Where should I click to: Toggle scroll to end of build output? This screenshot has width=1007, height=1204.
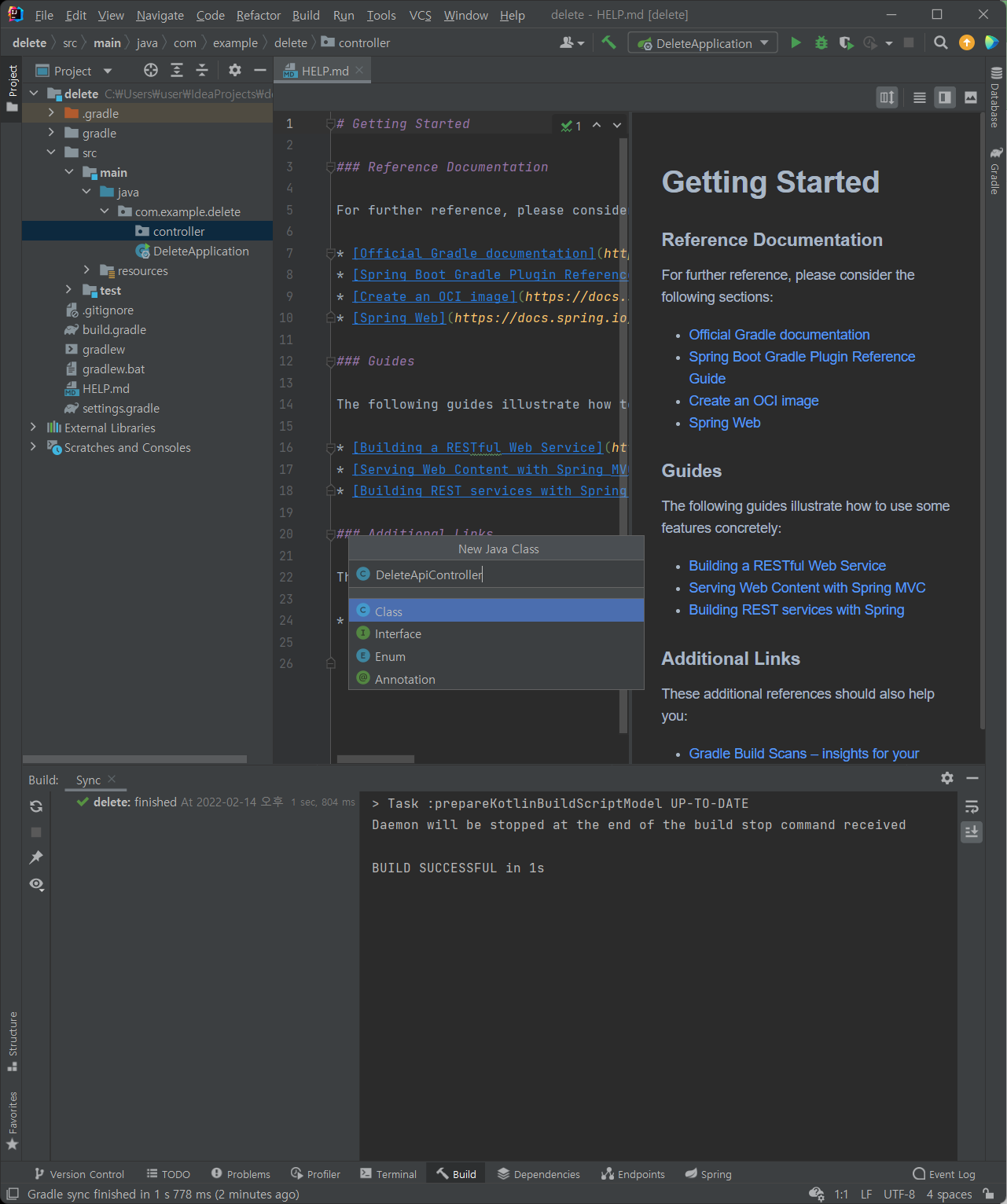[x=972, y=831]
